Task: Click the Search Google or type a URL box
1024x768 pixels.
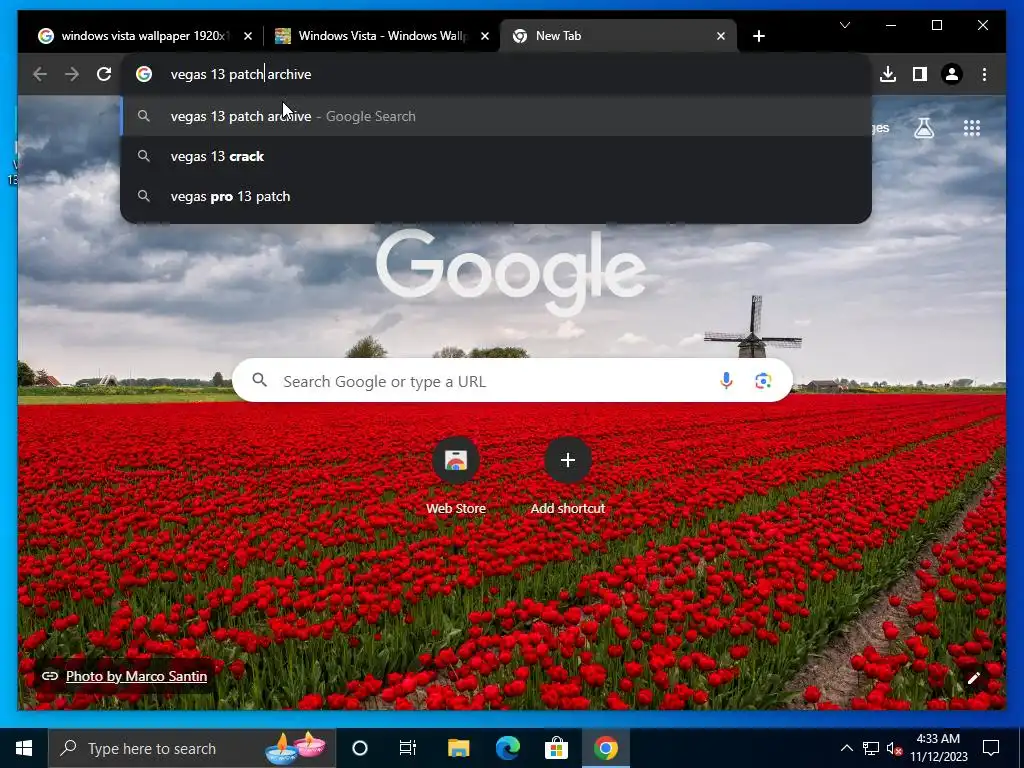Action: click(x=512, y=381)
